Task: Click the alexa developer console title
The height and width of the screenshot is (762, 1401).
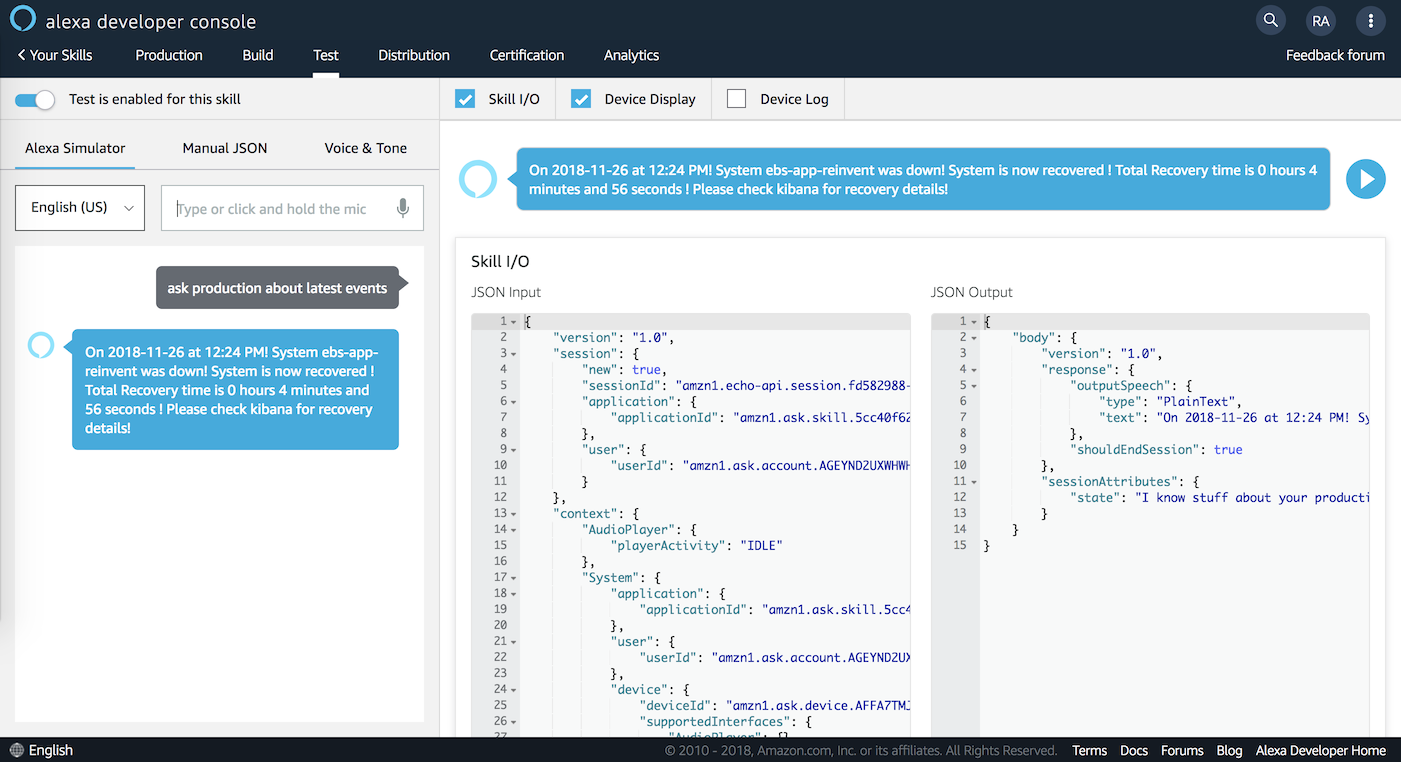Action: [x=151, y=21]
